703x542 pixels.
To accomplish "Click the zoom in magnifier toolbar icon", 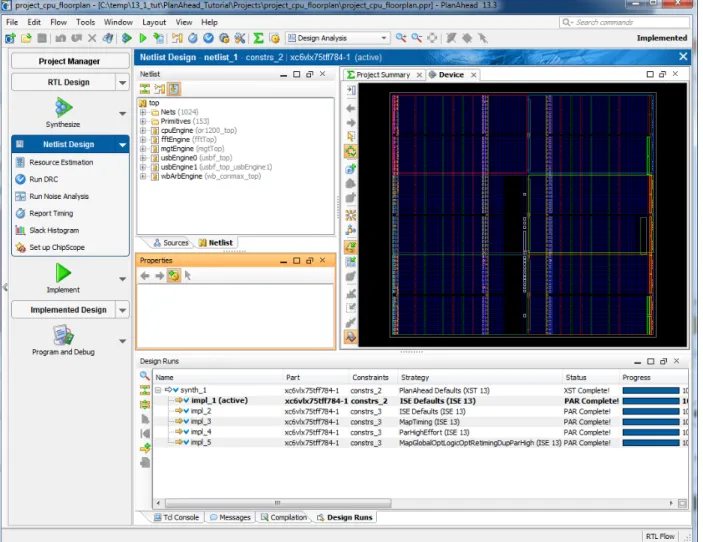I will (401, 38).
